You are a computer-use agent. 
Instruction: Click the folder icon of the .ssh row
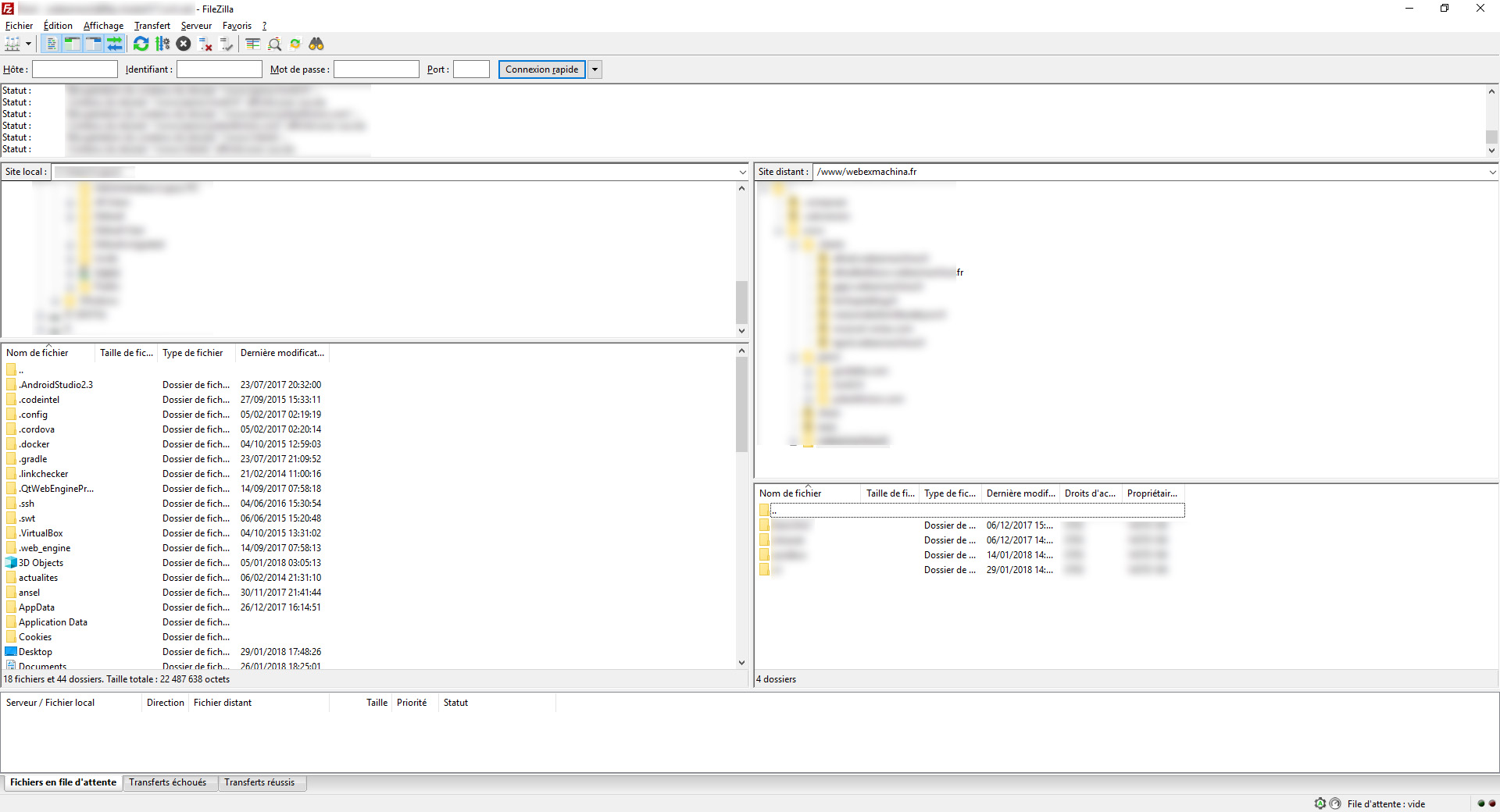(x=11, y=504)
